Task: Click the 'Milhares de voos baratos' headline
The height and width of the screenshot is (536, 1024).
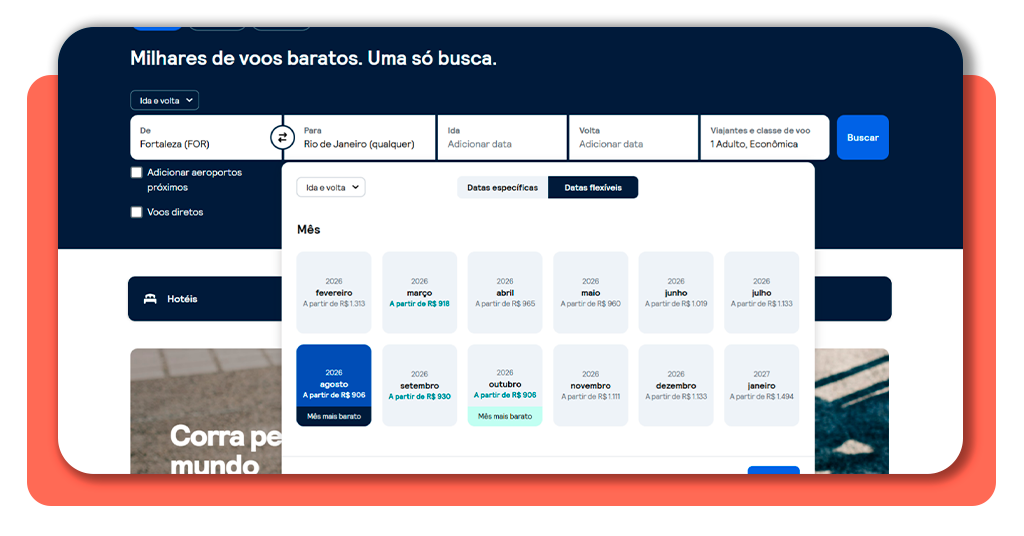Action: tap(313, 58)
